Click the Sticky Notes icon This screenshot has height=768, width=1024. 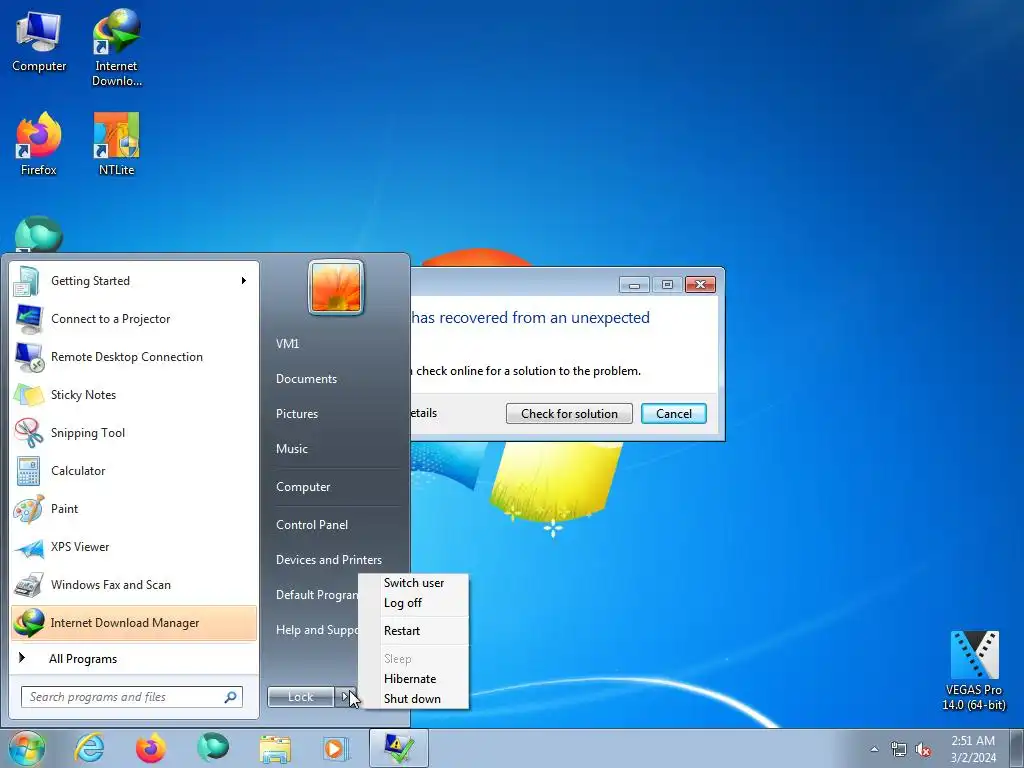(x=27, y=394)
